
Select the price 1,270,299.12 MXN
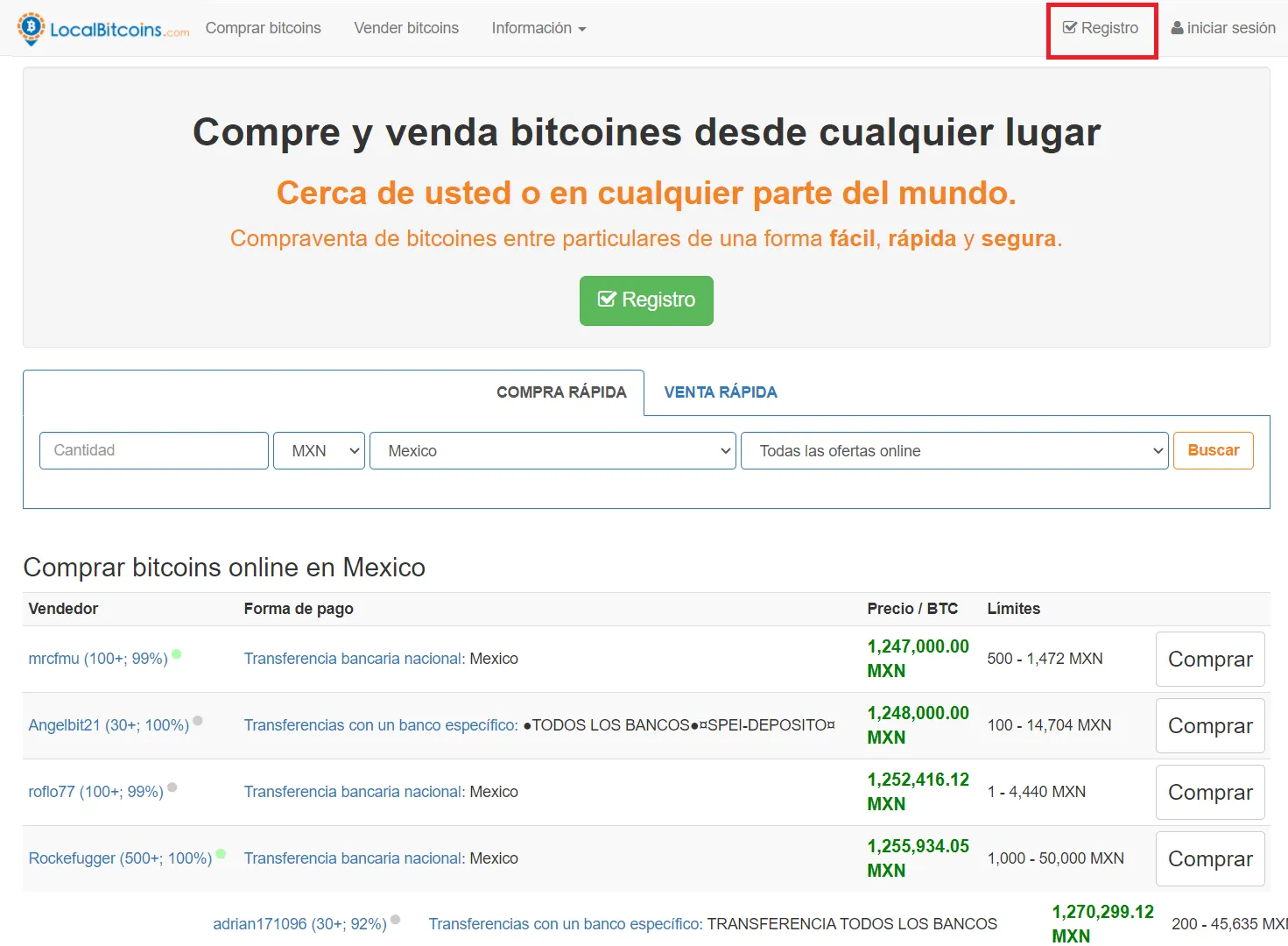1102,923
